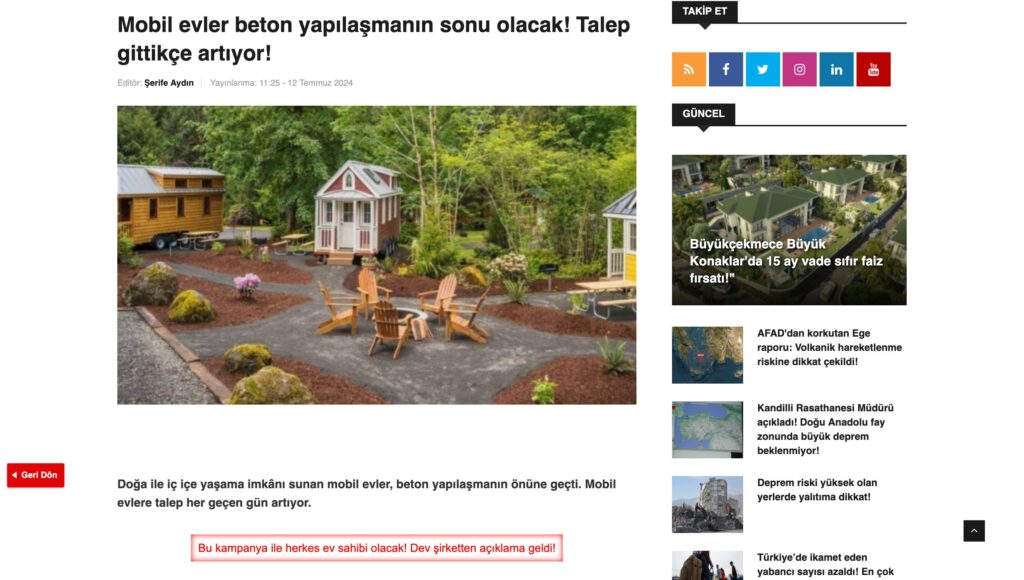Open Türkiye'de ikamet eden yabancı headline
Image resolution: width=1024 pixels, height=580 pixels.
point(825,564)
